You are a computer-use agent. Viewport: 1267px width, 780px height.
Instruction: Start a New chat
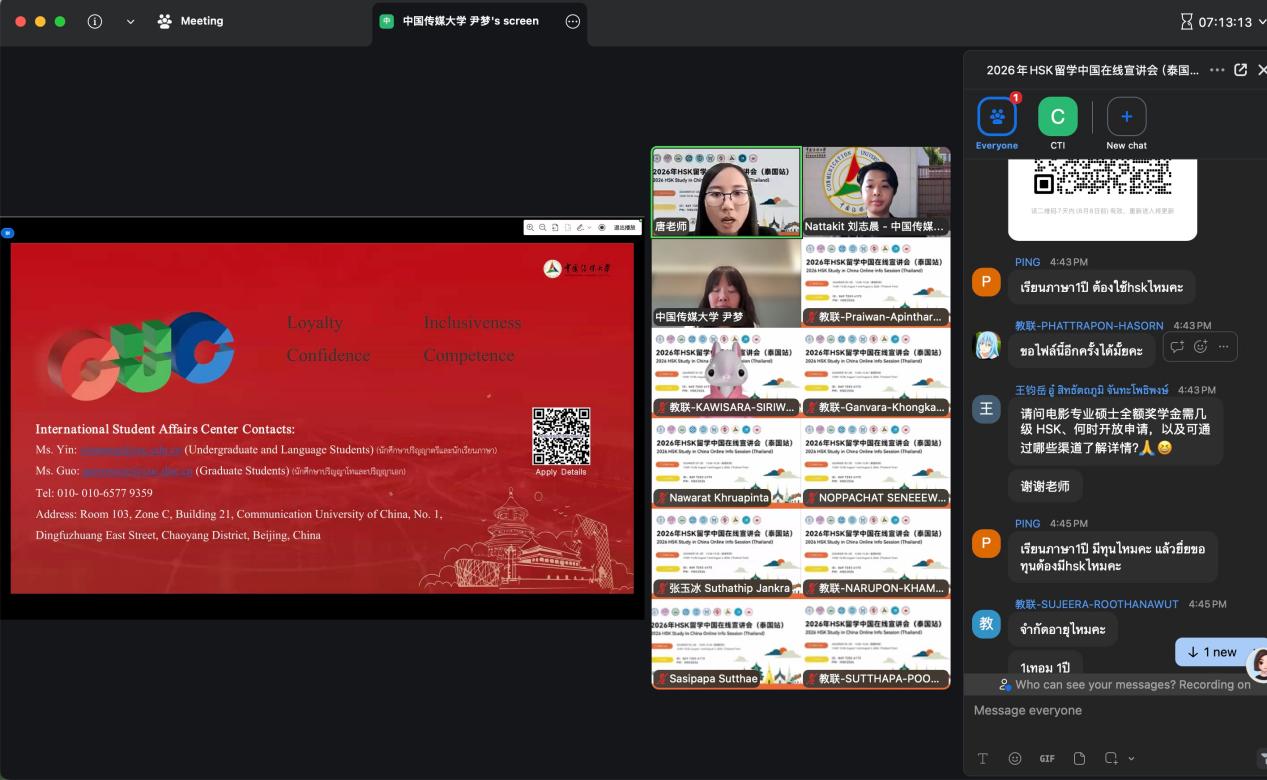[1126, 123]
